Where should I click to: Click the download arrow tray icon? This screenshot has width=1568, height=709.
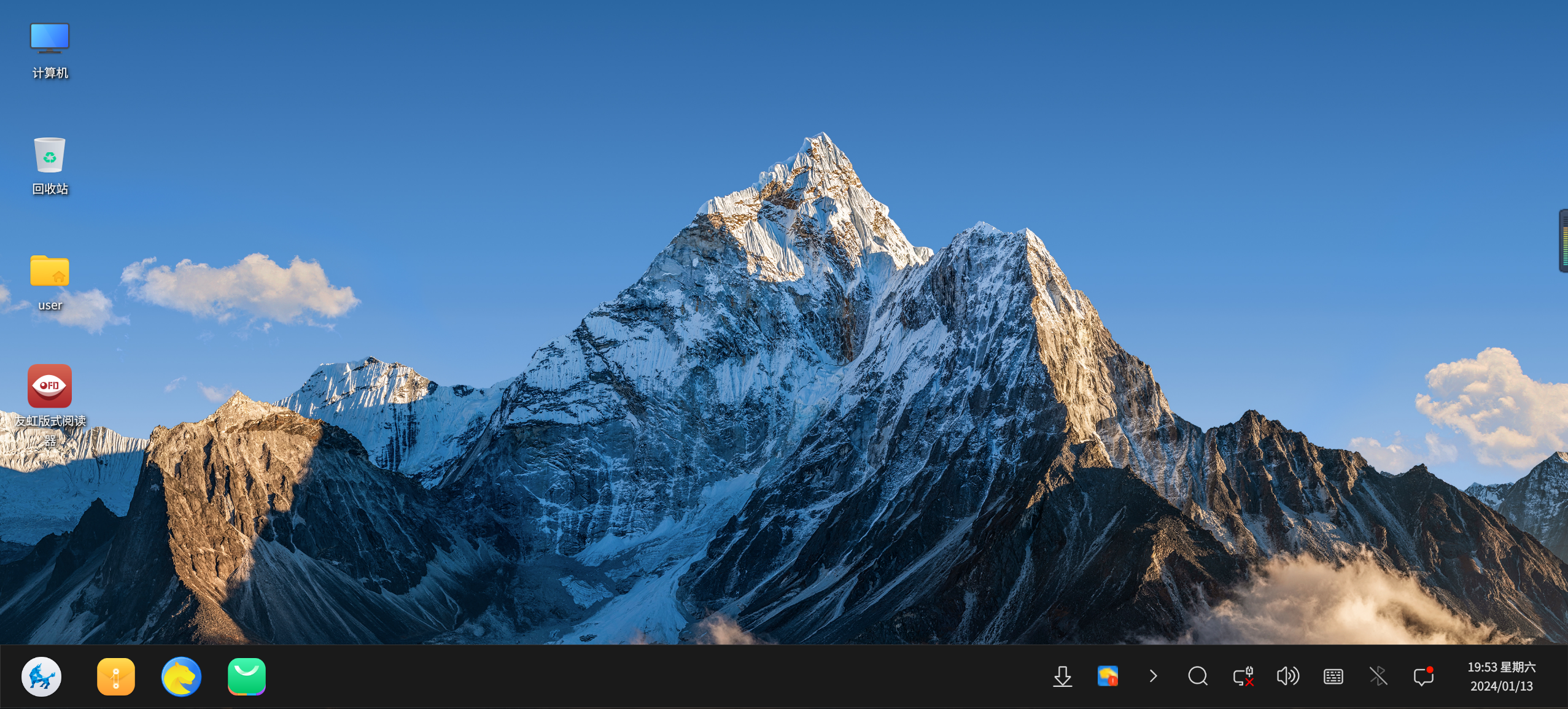1063,676
